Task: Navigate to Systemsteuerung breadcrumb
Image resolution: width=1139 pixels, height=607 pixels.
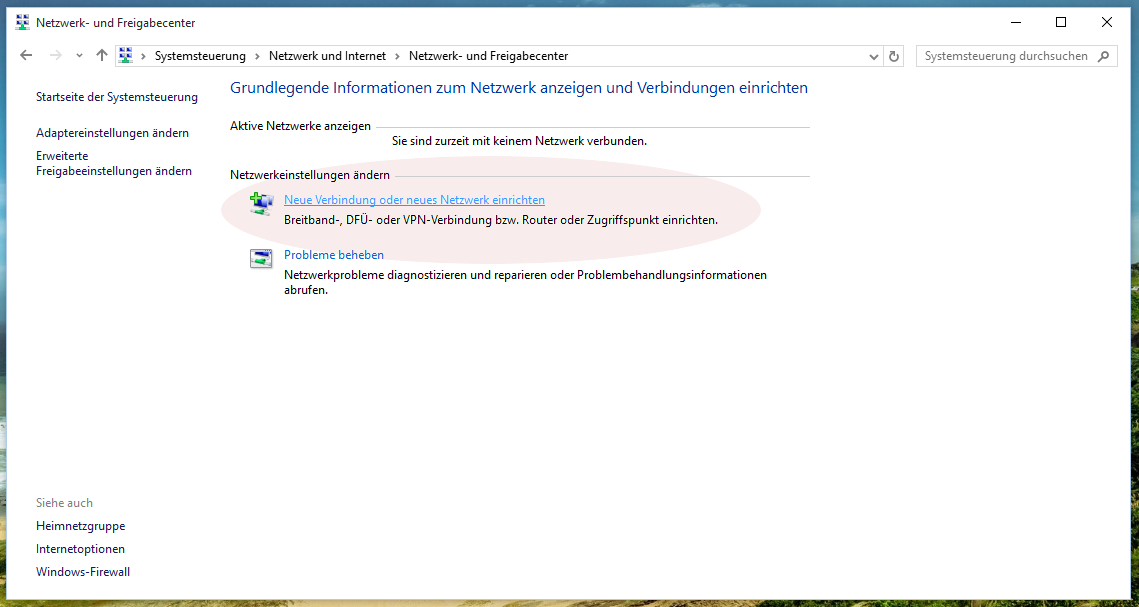Action: [200, 56]
